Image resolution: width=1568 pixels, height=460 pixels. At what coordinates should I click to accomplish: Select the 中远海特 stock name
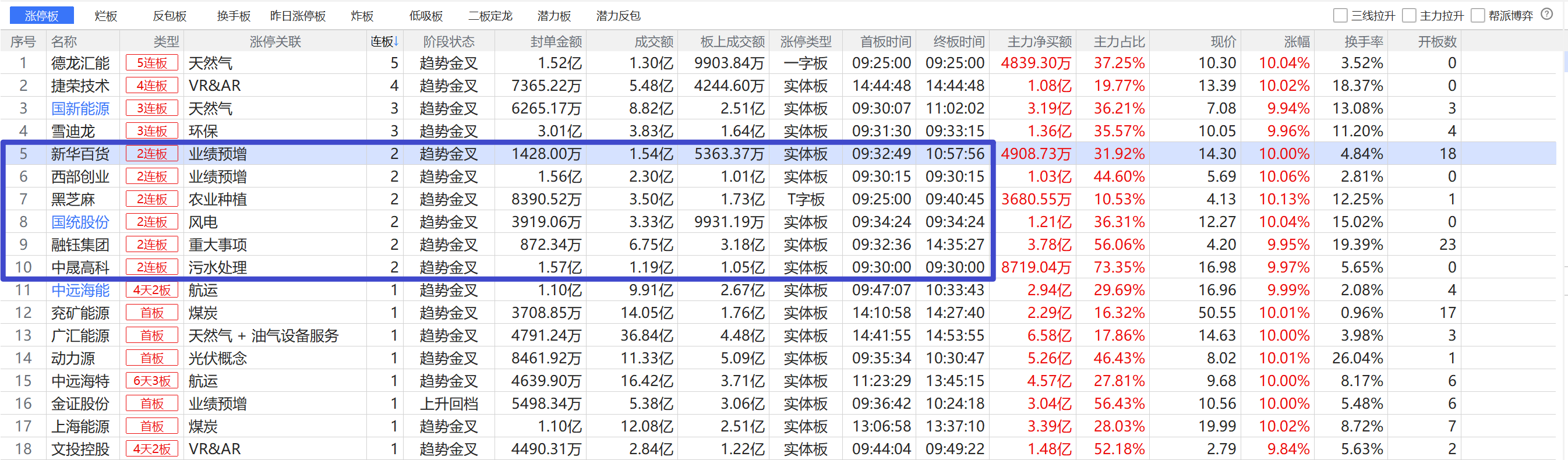80,381
